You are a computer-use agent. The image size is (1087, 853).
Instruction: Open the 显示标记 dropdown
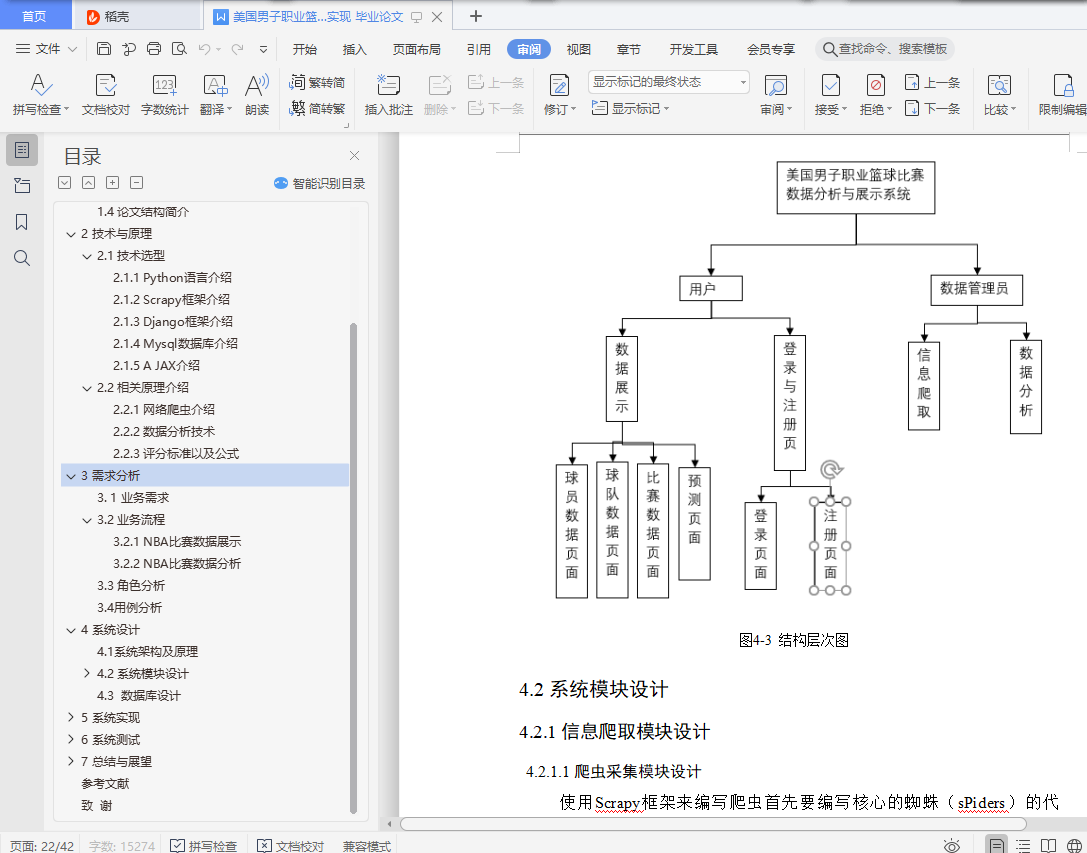(x=630, y=108)
